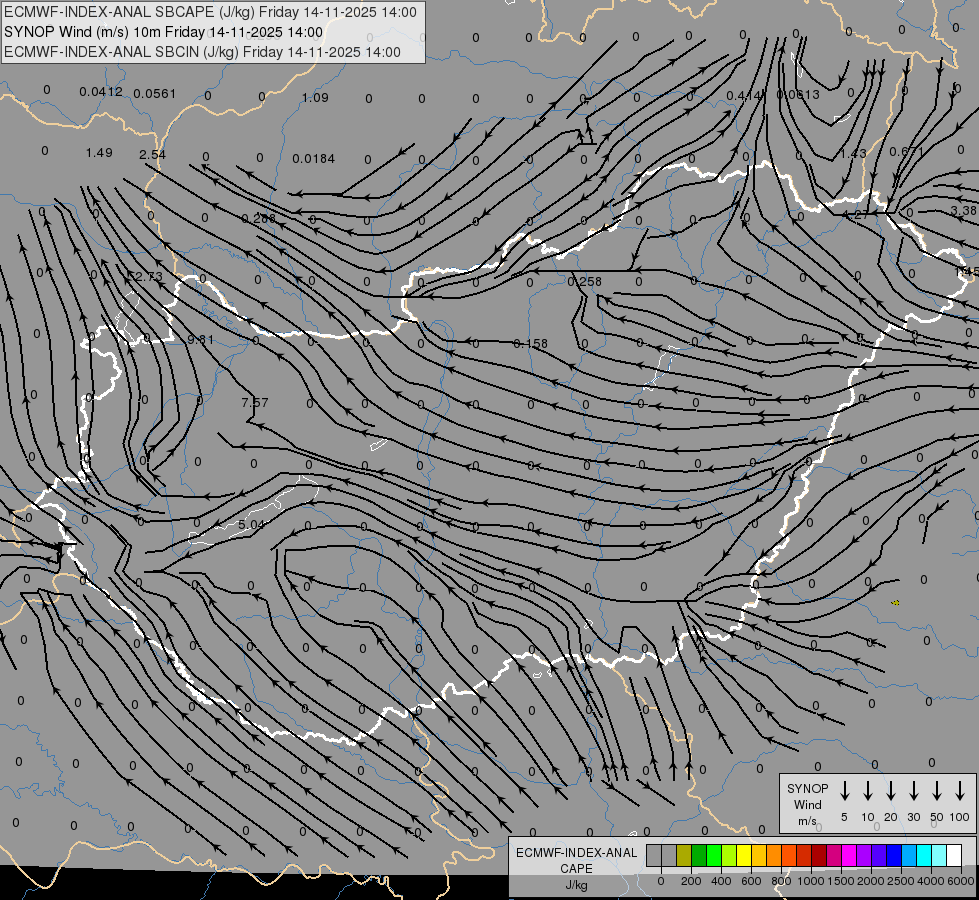The height and width of the screenshot is (900, 979).
Task: Click the 2.73 value on the map
Action: [149, 277]
